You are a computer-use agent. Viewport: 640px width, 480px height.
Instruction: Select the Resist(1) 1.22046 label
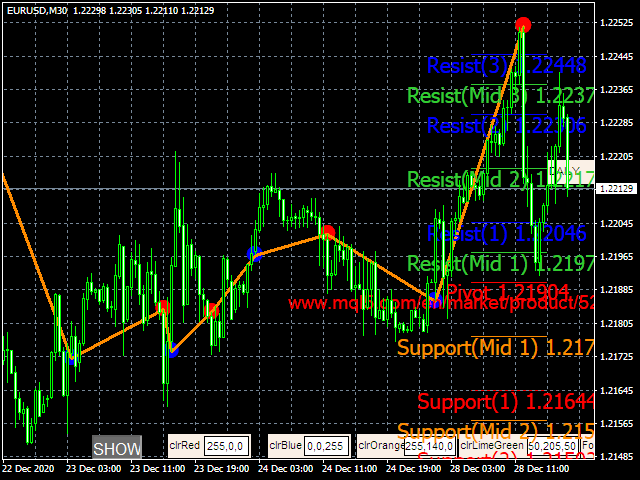click(x=507, y=234)
